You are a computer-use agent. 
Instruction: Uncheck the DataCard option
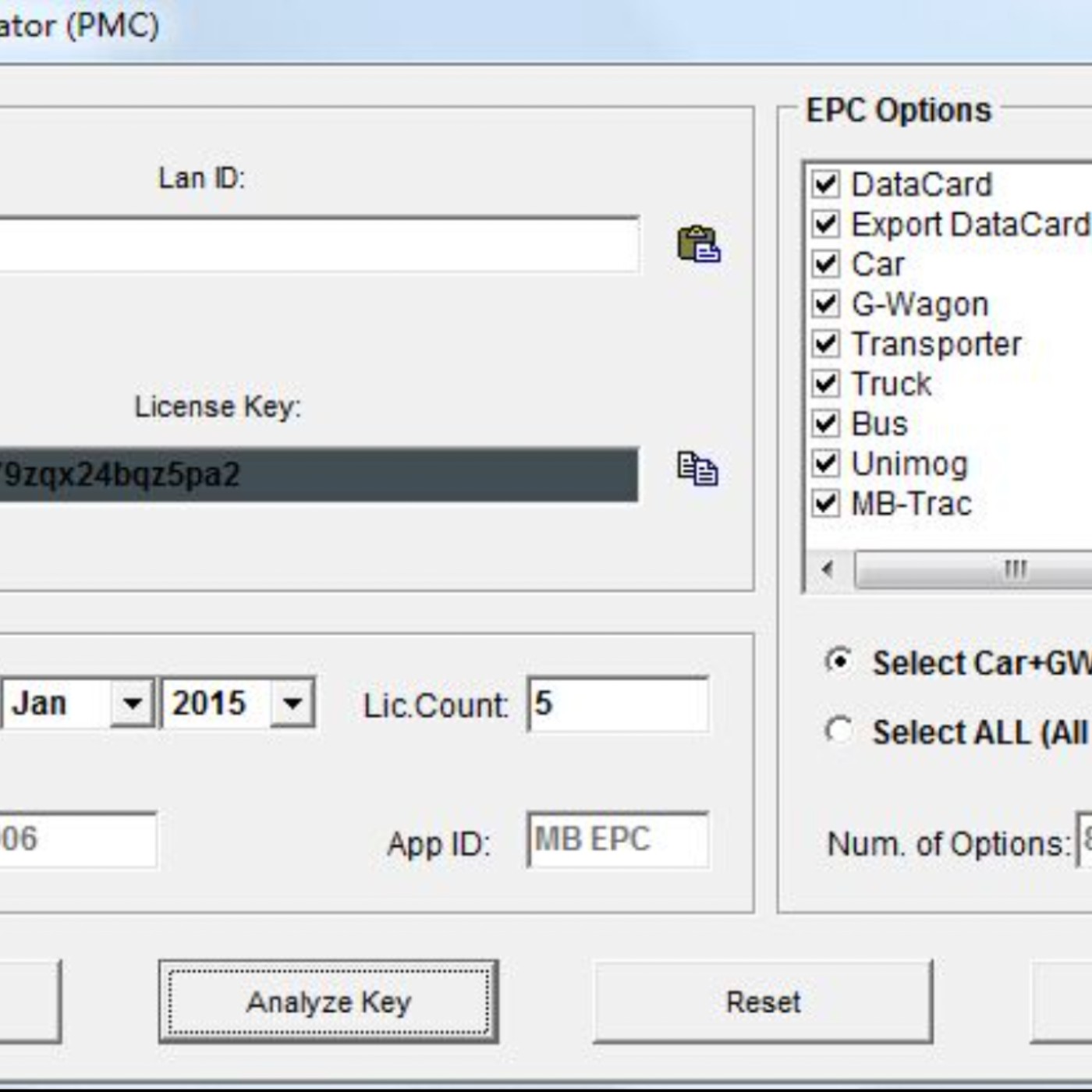(x=825, y=185)
